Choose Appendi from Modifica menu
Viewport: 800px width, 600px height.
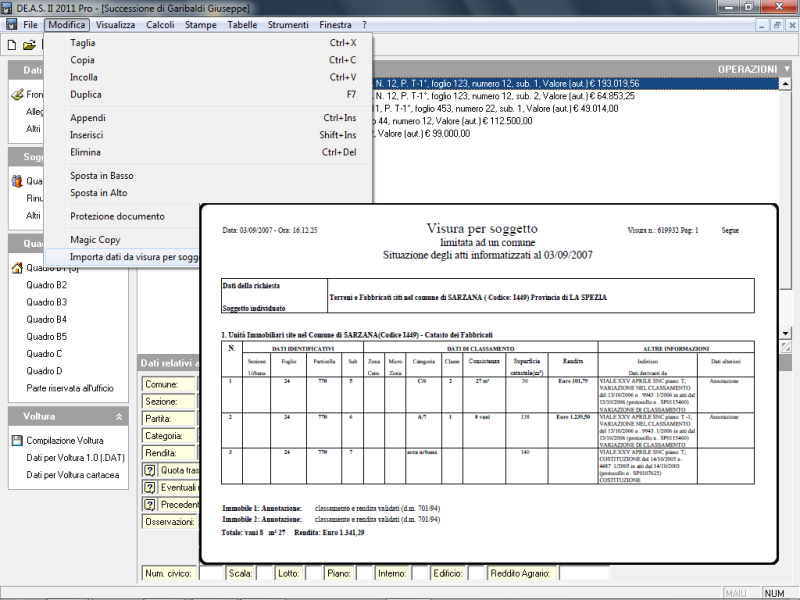209,118
